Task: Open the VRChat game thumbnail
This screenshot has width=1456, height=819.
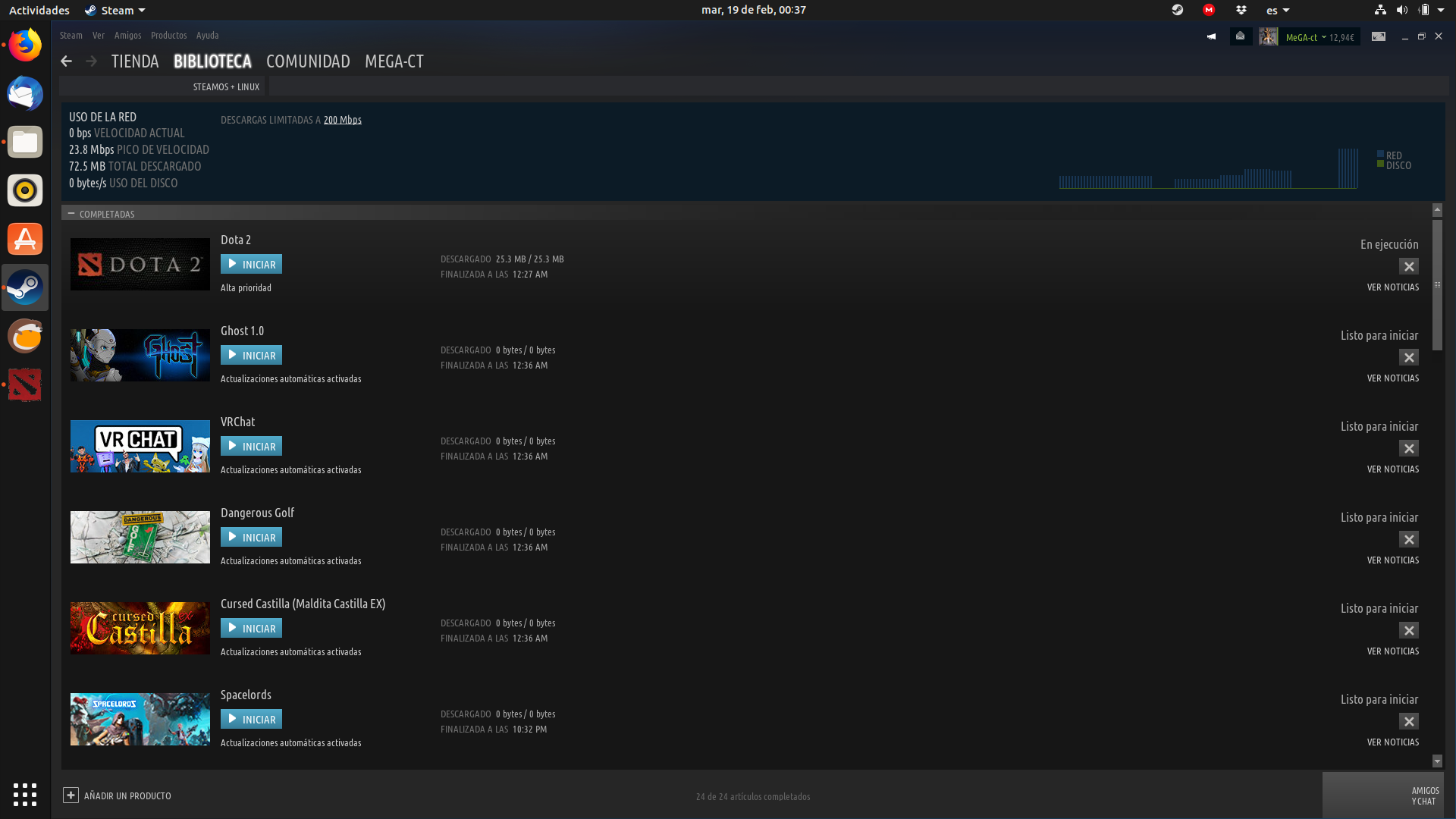Action: click(x=140, y=447)
